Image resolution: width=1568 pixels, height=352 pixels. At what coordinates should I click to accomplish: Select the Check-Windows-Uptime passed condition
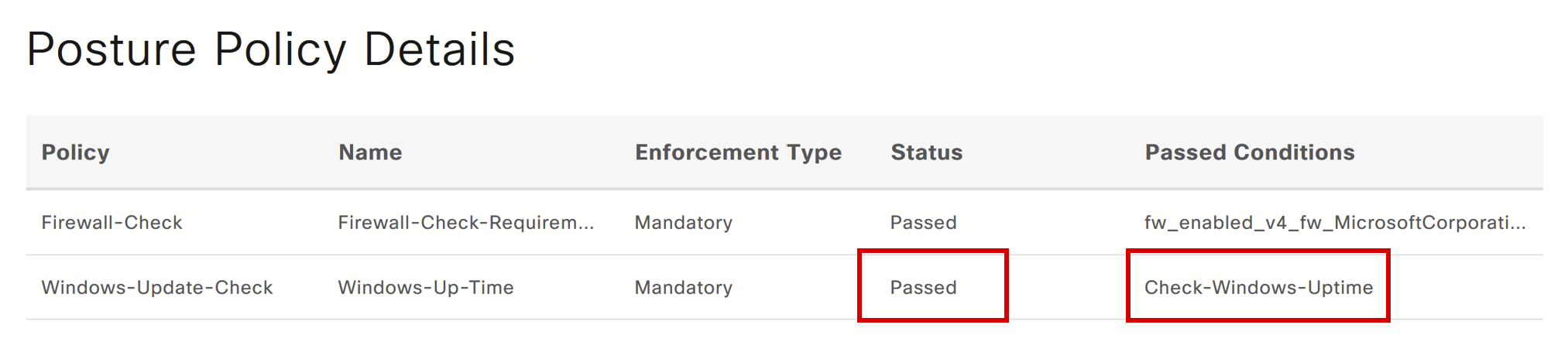[x=1258, y=288]
